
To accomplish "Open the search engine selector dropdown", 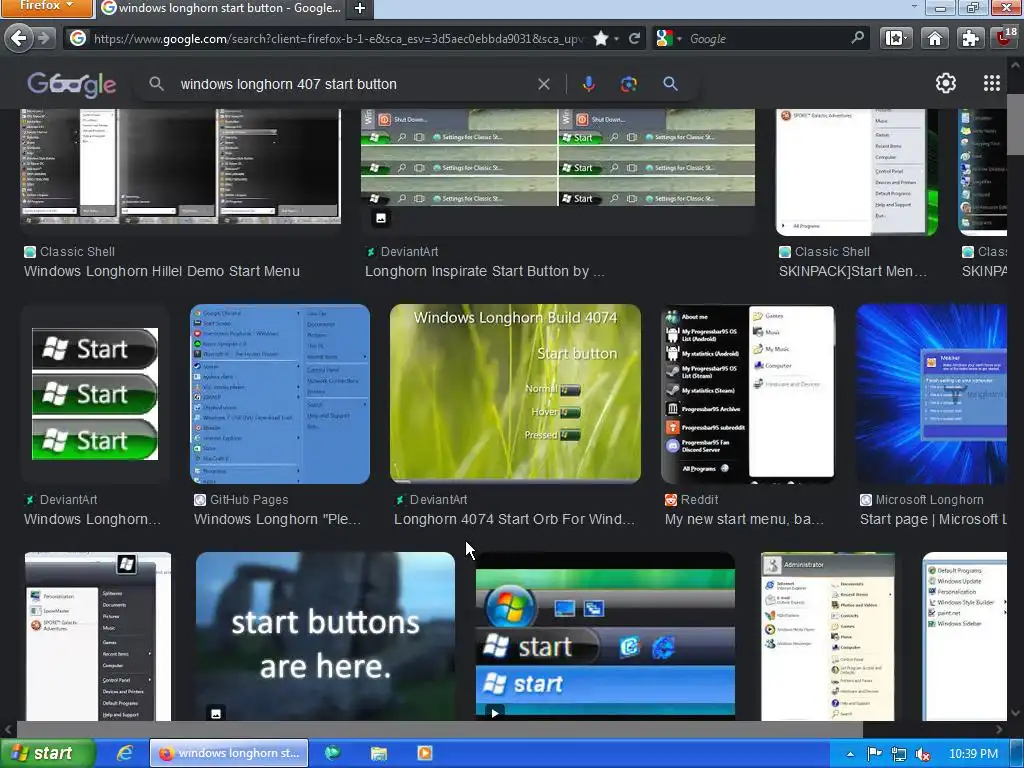I will [x=669, y=39].
